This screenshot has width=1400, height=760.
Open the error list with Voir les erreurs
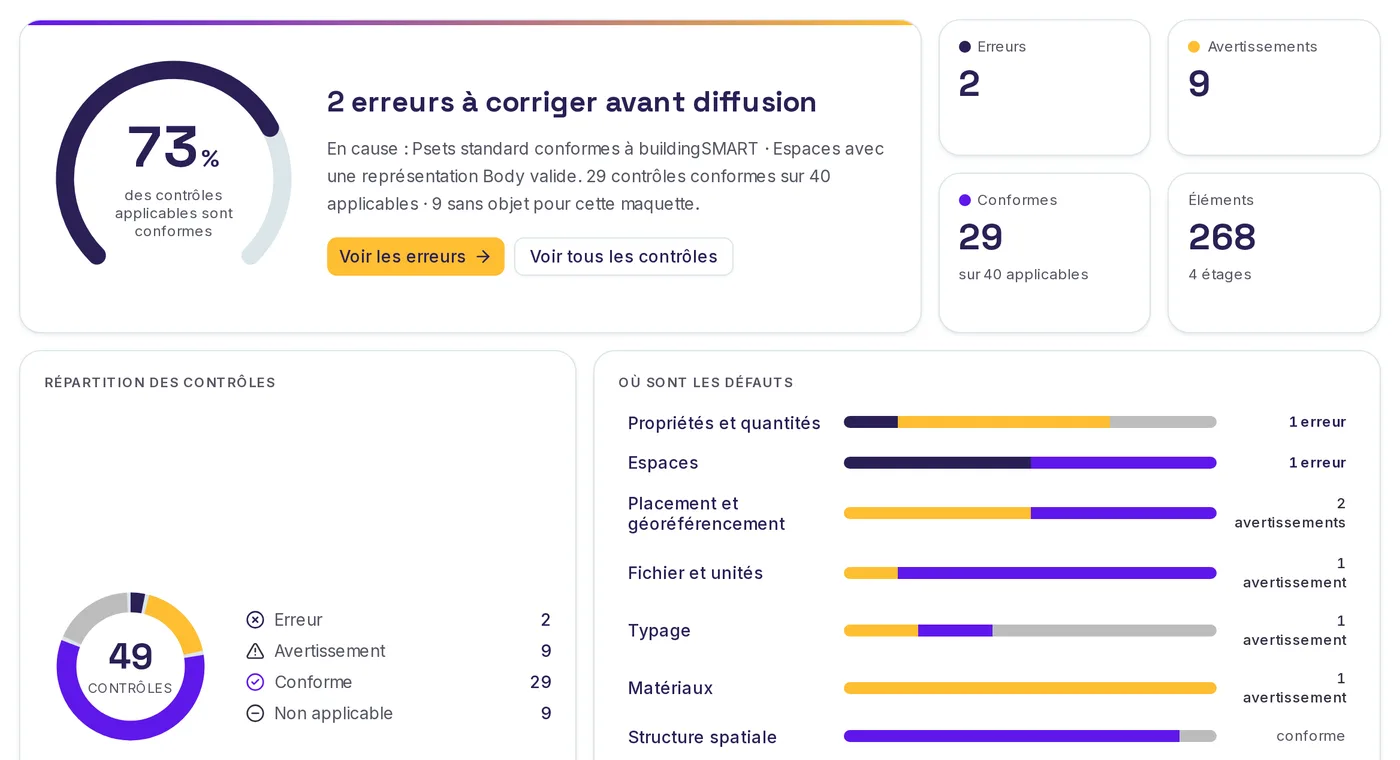[415, 257]
